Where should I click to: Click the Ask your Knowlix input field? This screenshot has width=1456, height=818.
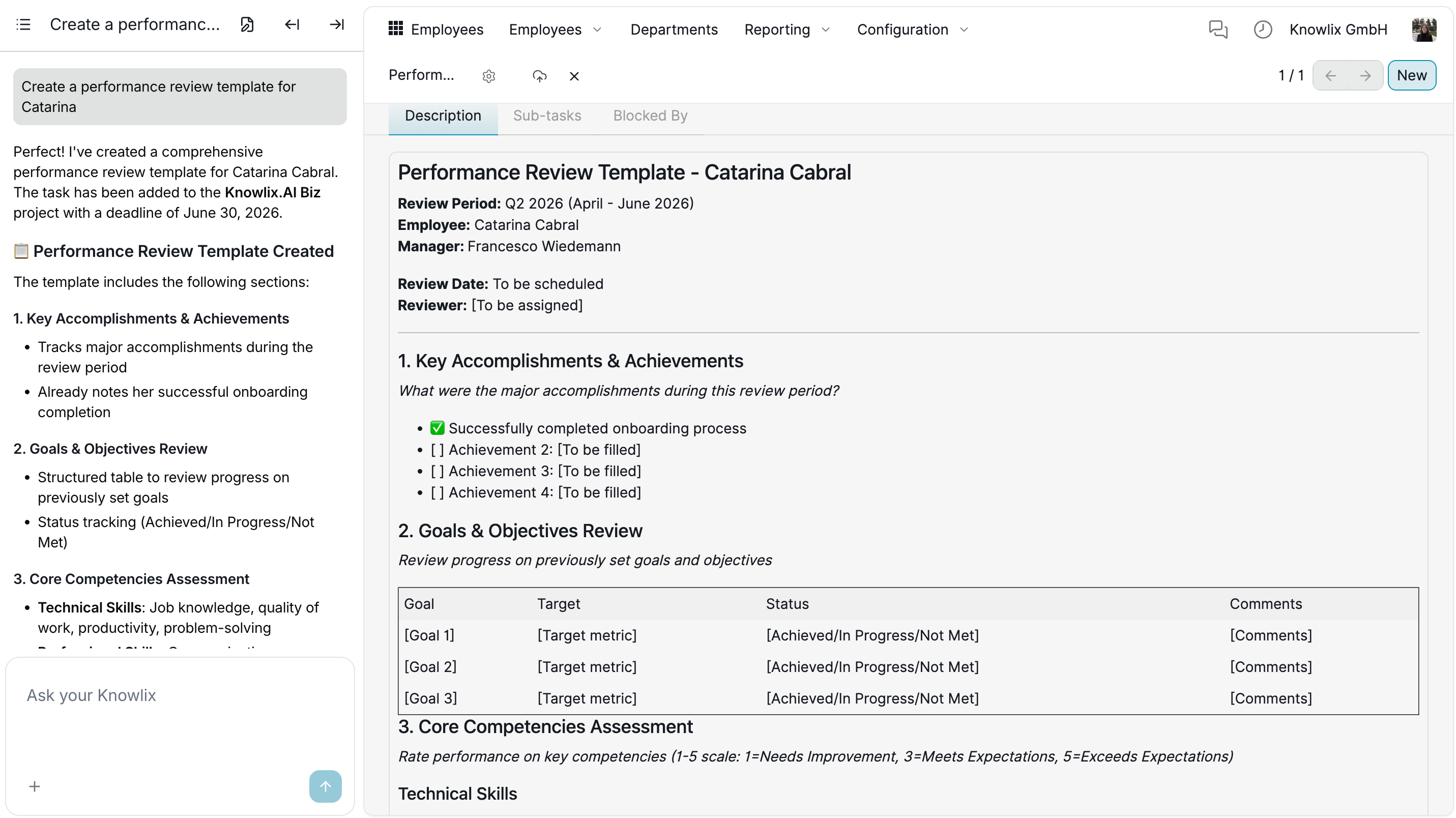click(180, 695)
